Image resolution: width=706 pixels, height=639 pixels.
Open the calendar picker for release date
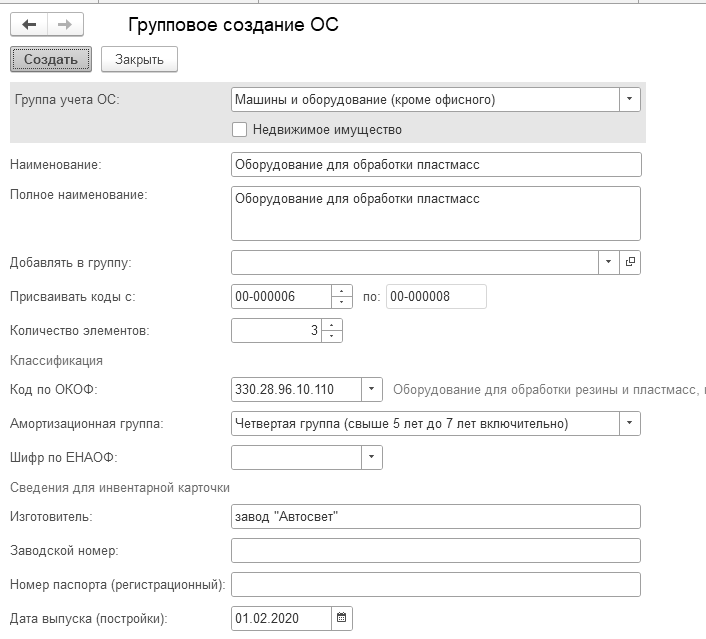click(x=342, y=618)
